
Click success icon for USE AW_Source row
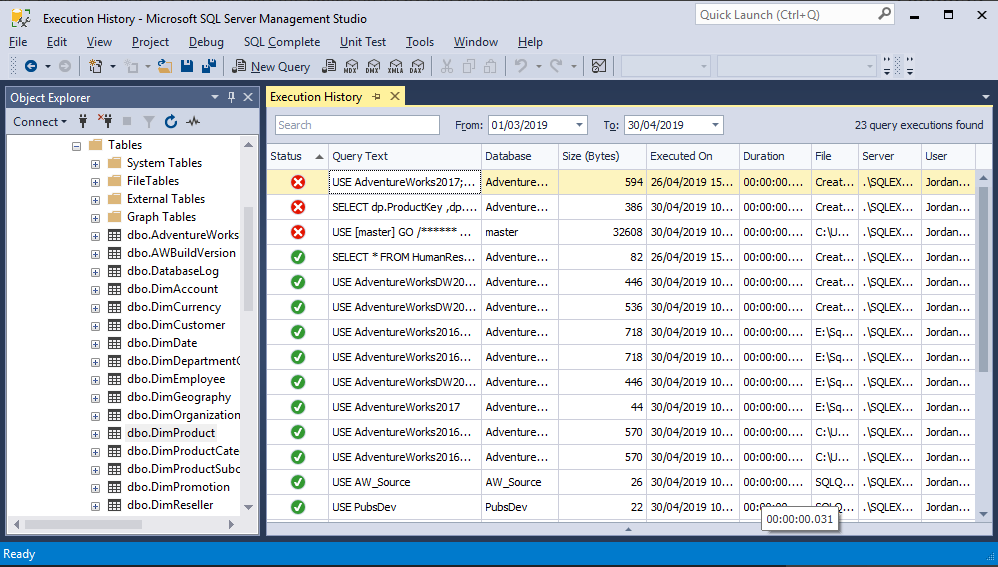point(297,482)
